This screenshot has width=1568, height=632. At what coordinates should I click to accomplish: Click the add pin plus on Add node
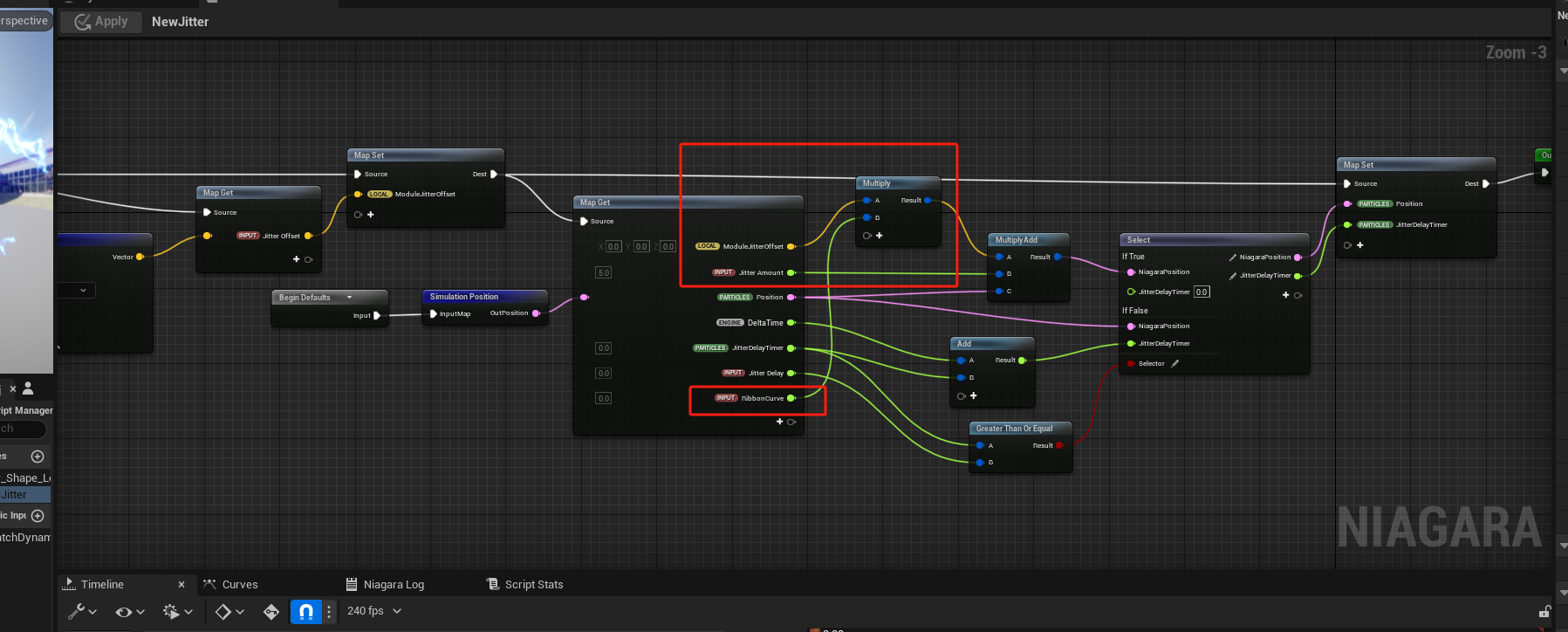(974, 396)
